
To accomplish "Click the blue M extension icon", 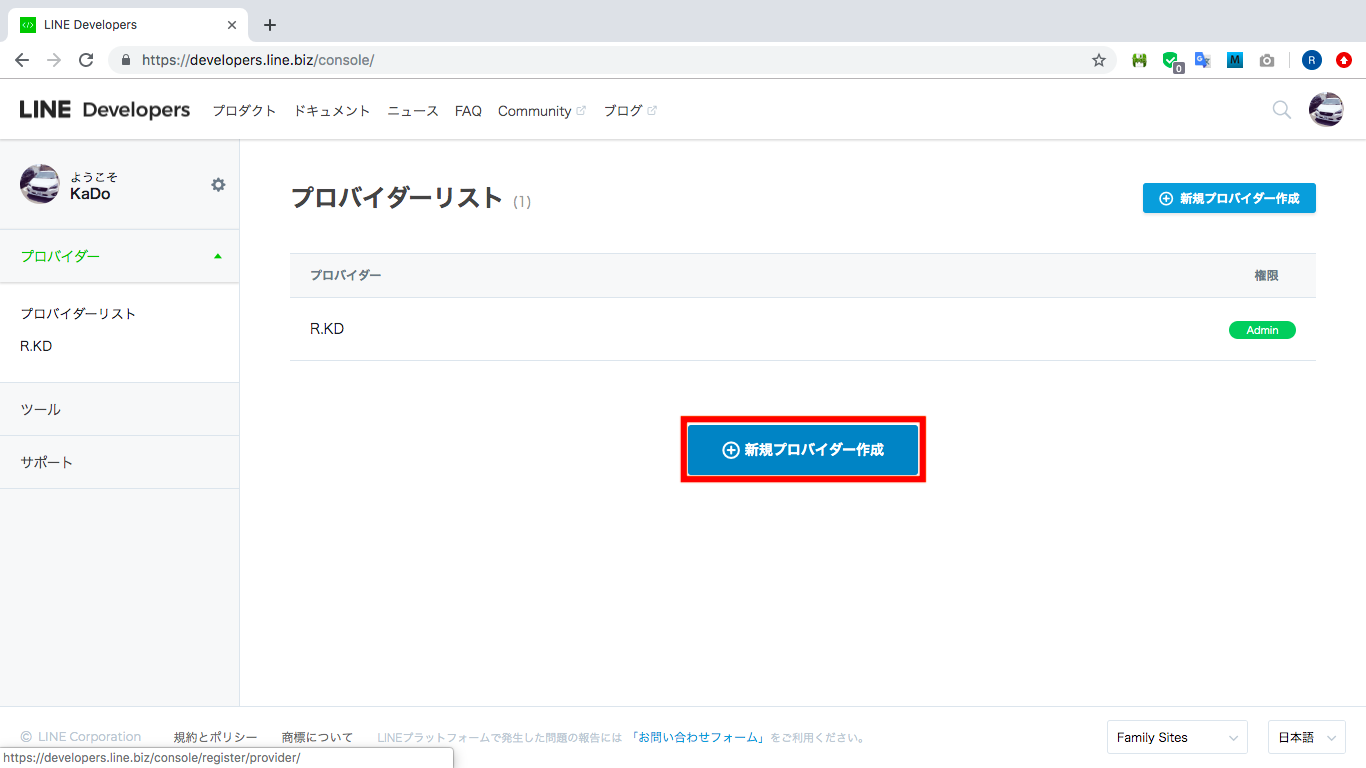I will click(x=1235, y=60).
